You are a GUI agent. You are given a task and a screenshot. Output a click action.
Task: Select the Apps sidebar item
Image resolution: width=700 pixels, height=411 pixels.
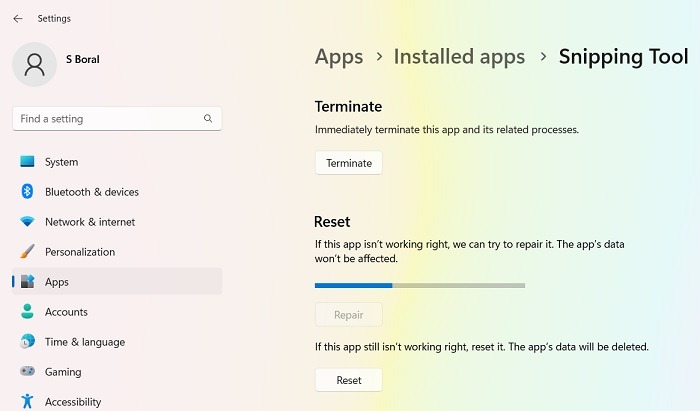click(x=117, y=281)
